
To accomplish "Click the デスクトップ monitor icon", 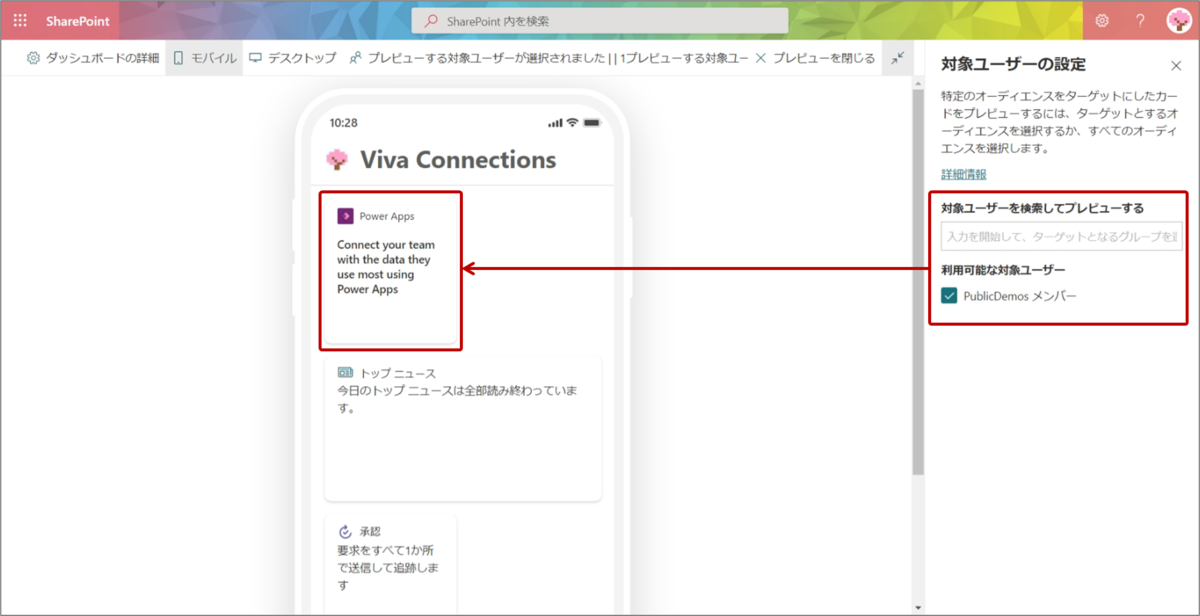I will (x=256, y=58).
